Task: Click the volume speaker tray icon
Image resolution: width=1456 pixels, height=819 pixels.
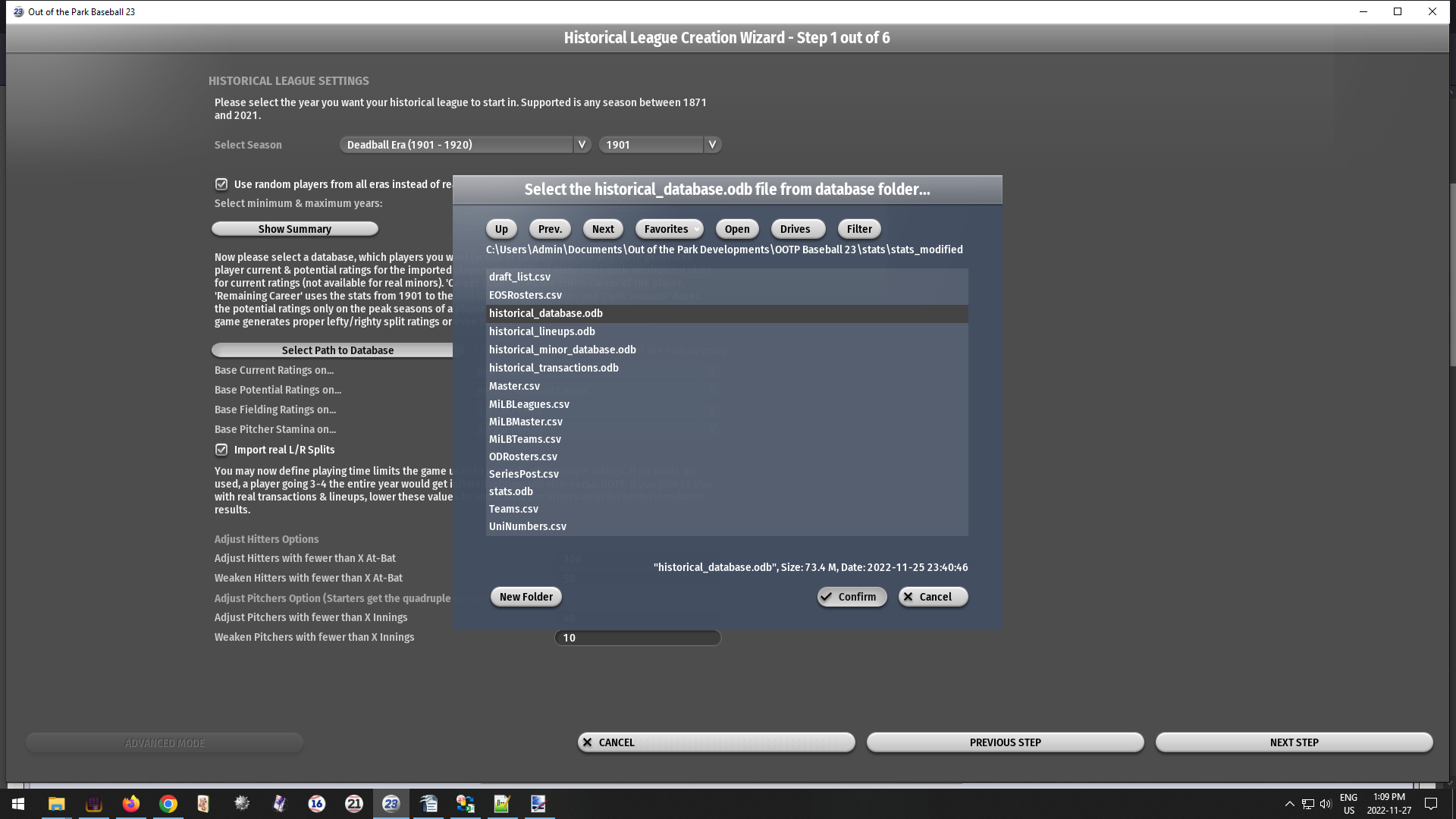Action: point(1326,804)
